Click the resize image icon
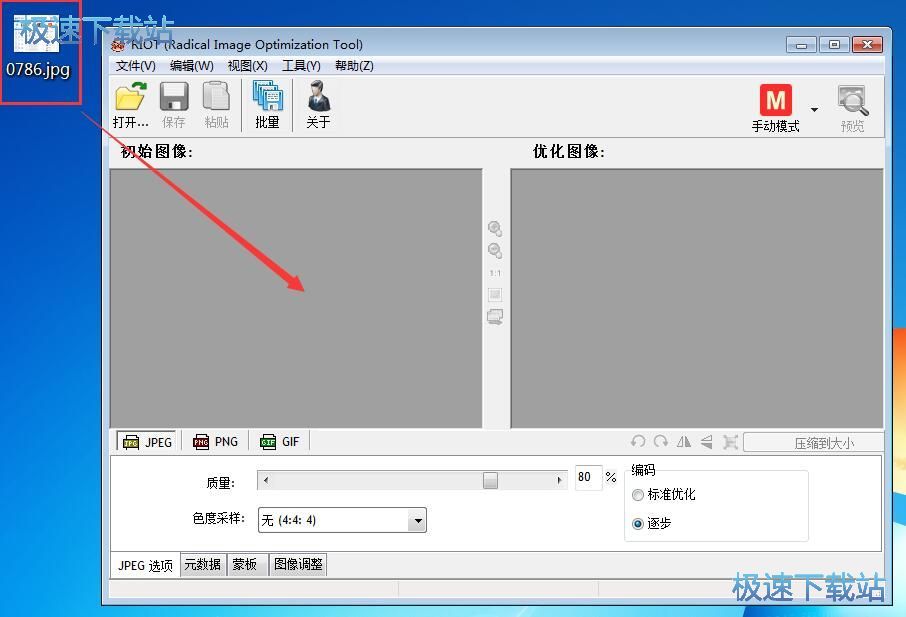 pos(730,443)
